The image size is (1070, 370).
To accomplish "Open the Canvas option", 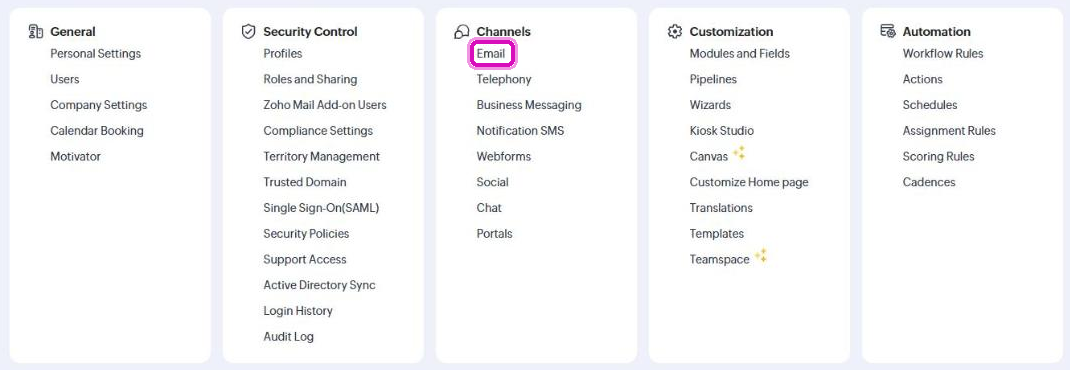I will (709, 156).
